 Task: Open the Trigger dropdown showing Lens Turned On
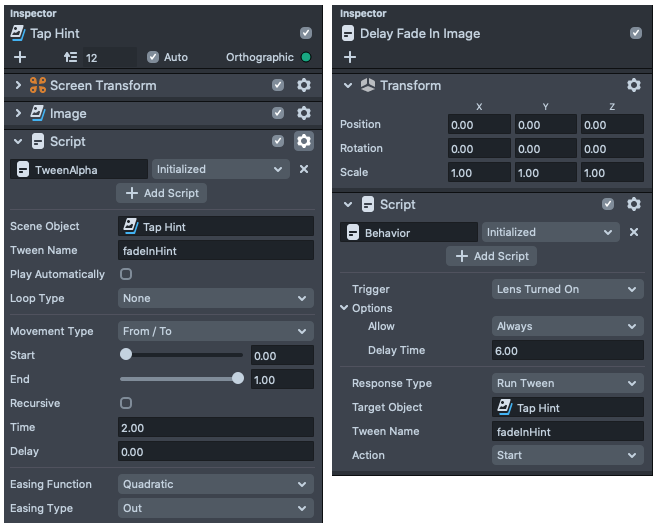click(x=567, y=290)
